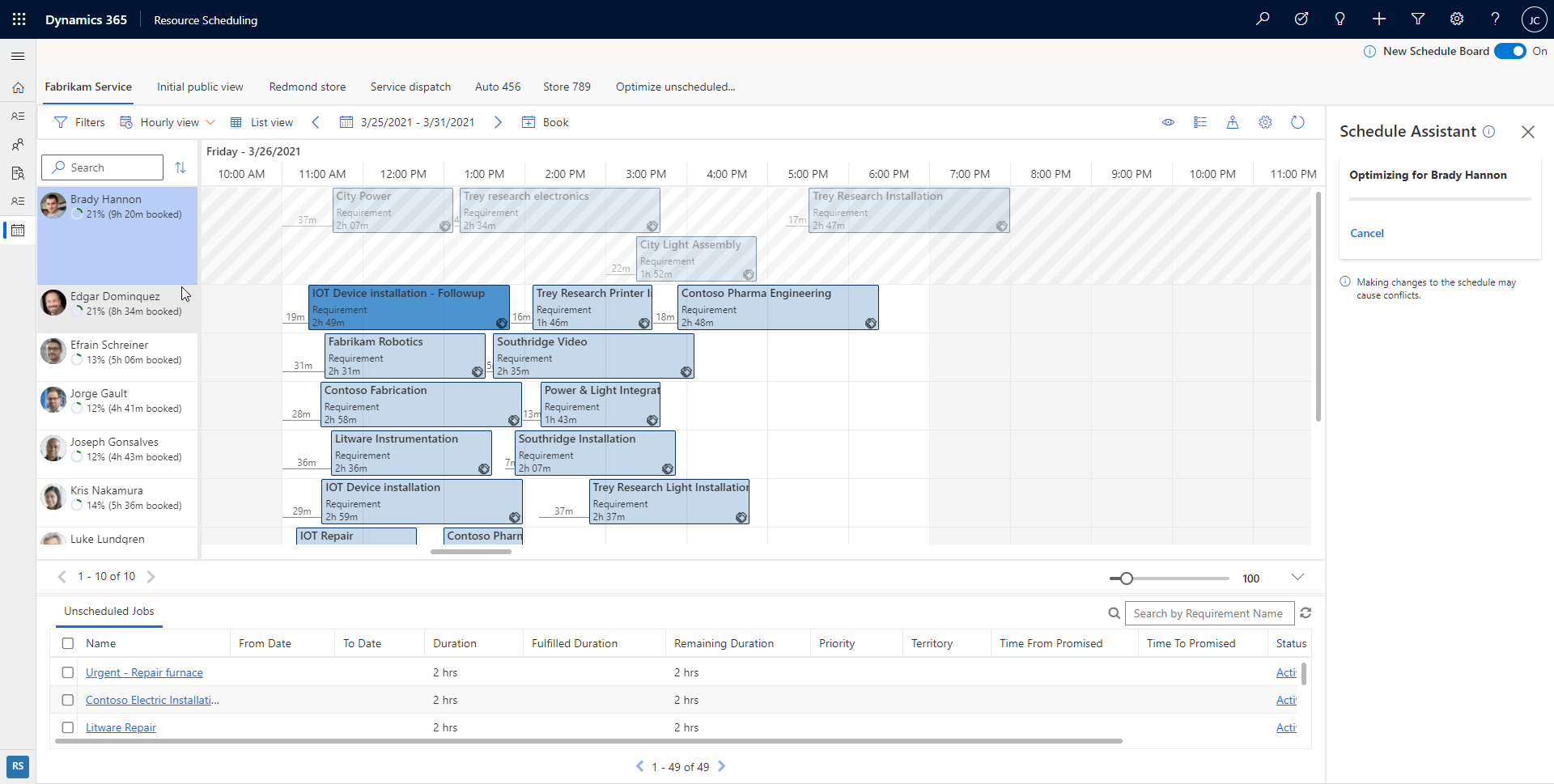Go to previous resources page
The image size is (1554, 784).
62,577
